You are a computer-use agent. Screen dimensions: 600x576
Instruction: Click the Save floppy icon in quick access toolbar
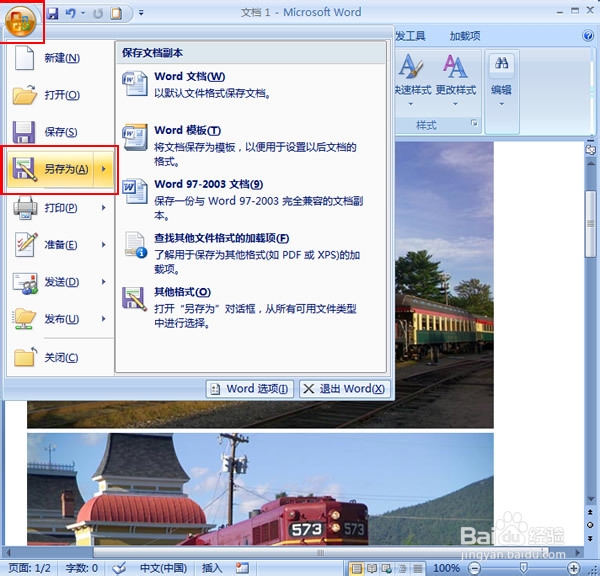click(x=52, y=13)
